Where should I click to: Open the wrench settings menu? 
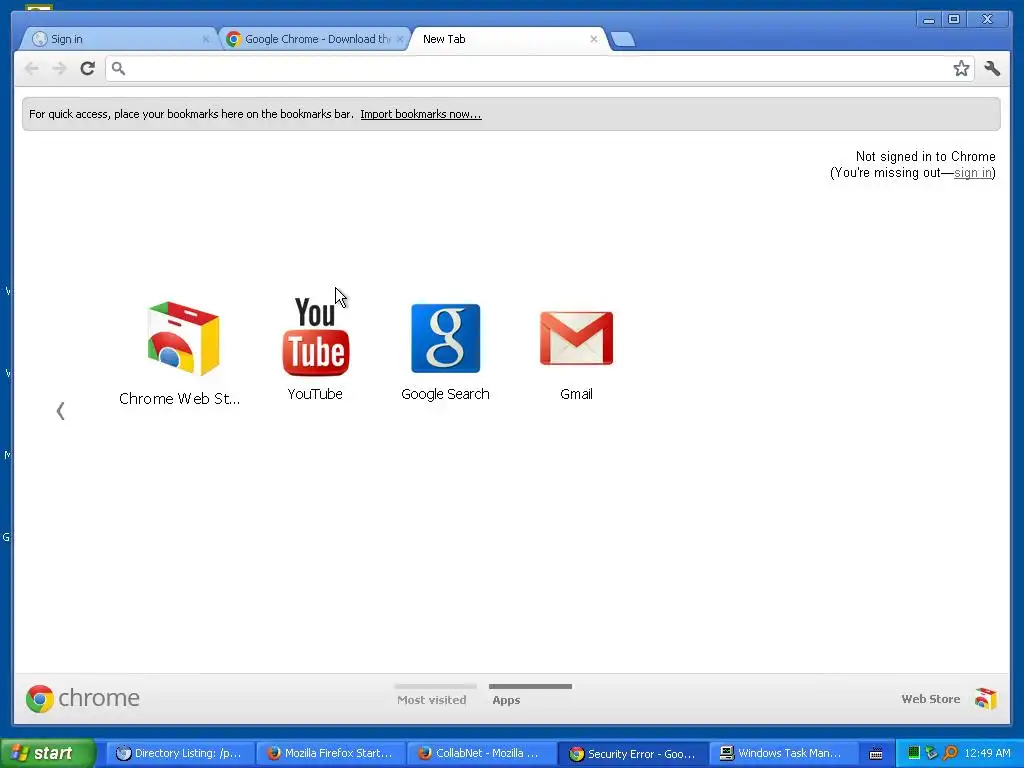tap(992, 68)
